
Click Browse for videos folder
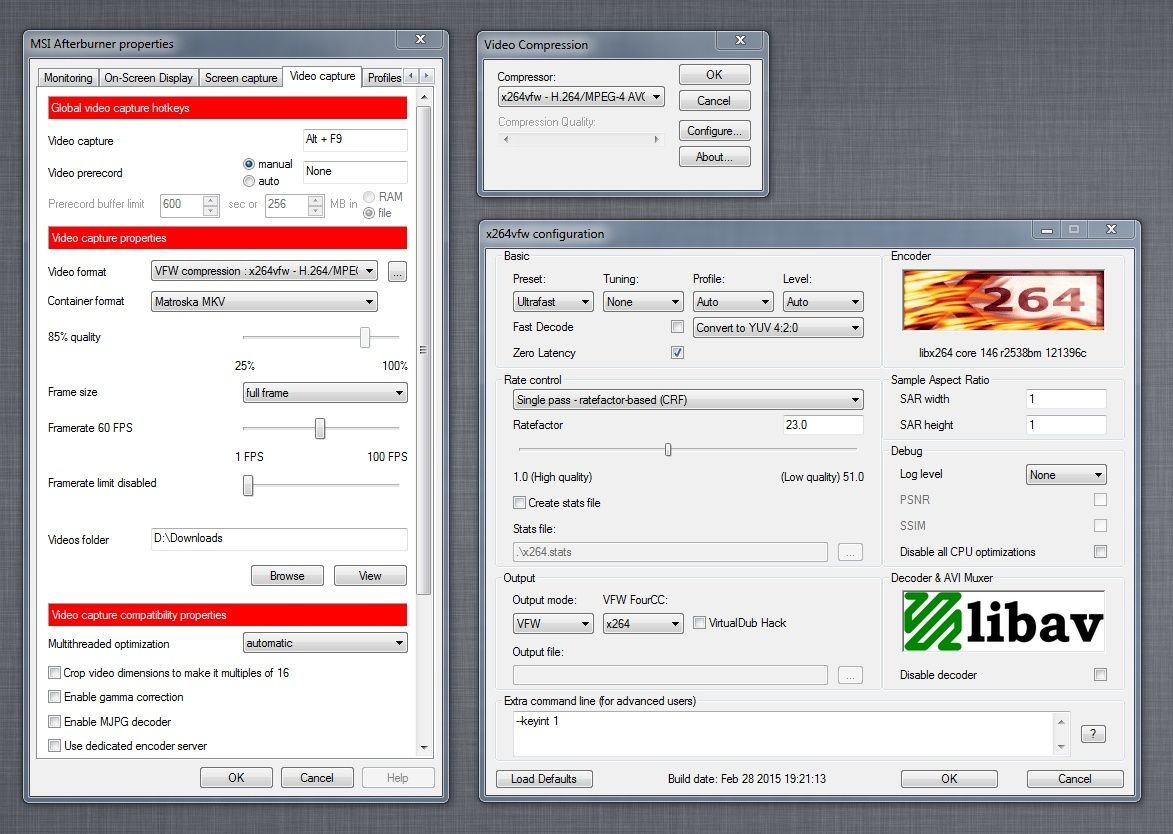click(x=287, y=576)
